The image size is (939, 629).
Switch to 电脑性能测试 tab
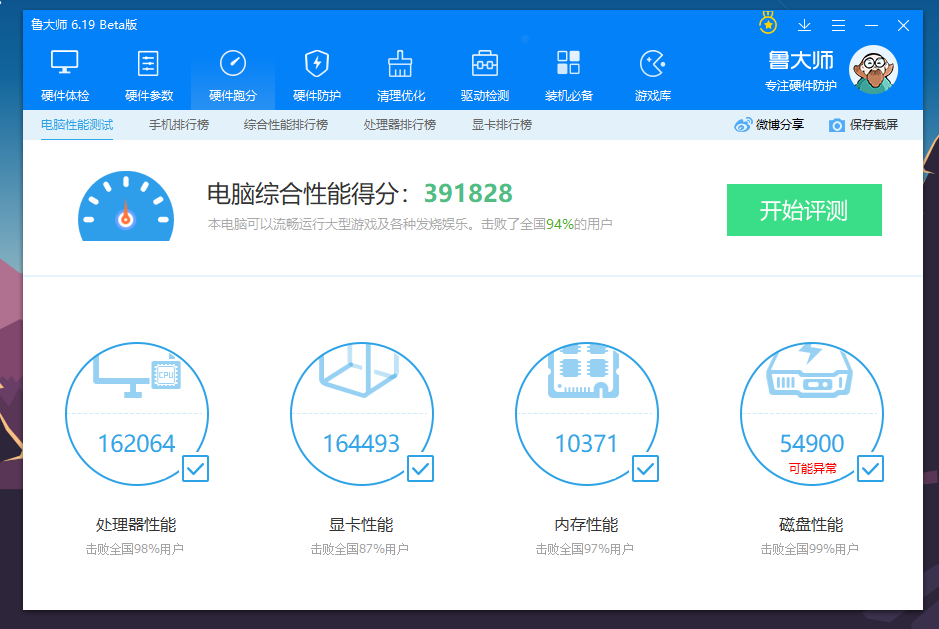(77, 125)
